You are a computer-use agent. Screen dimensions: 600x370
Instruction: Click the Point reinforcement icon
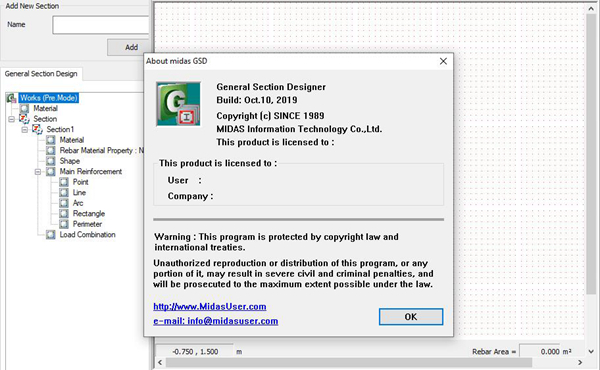pyautogui.click(x=64, y=182)
